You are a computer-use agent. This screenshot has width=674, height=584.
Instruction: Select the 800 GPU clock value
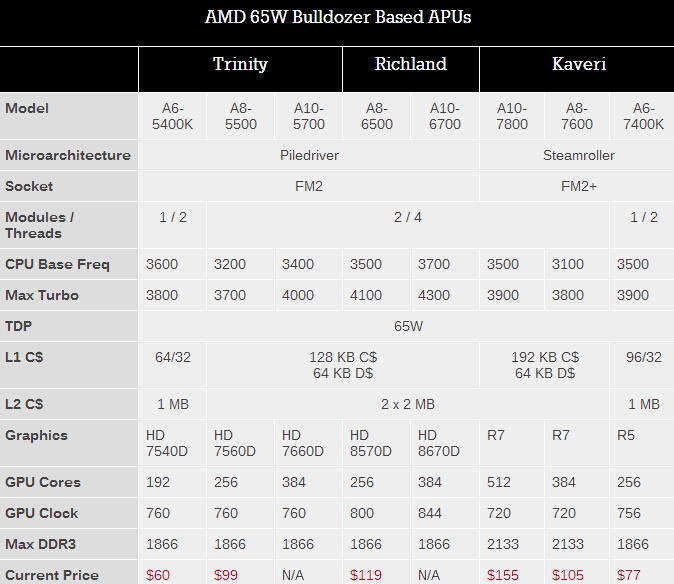362,513
